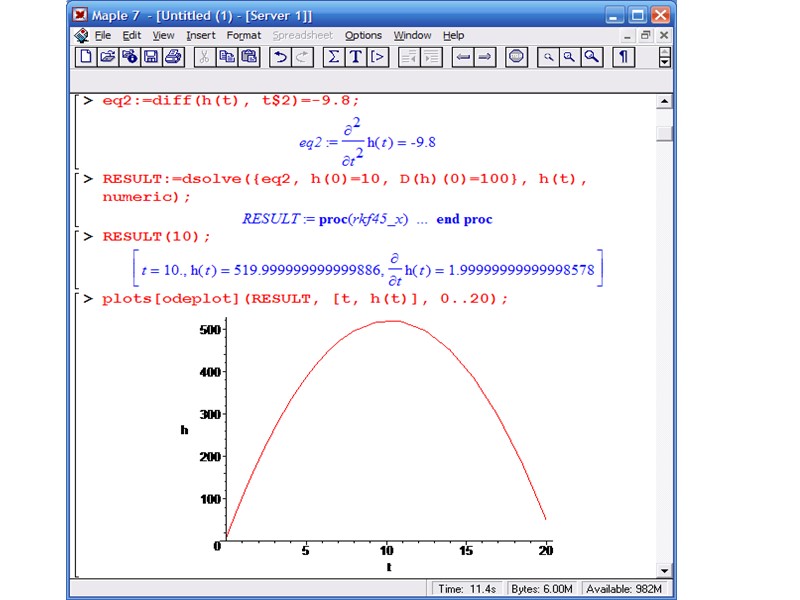This screenshot has width=800, height=600.
Task: Open the Format menu
Action: [244, 35]
